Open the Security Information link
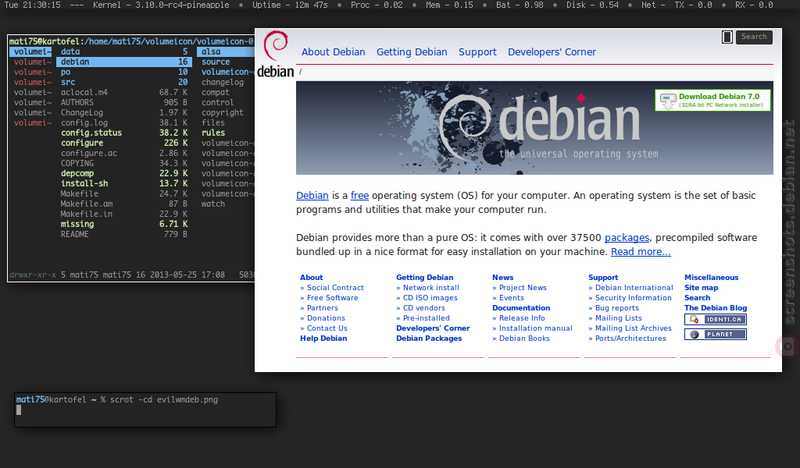 pos(633,298)
